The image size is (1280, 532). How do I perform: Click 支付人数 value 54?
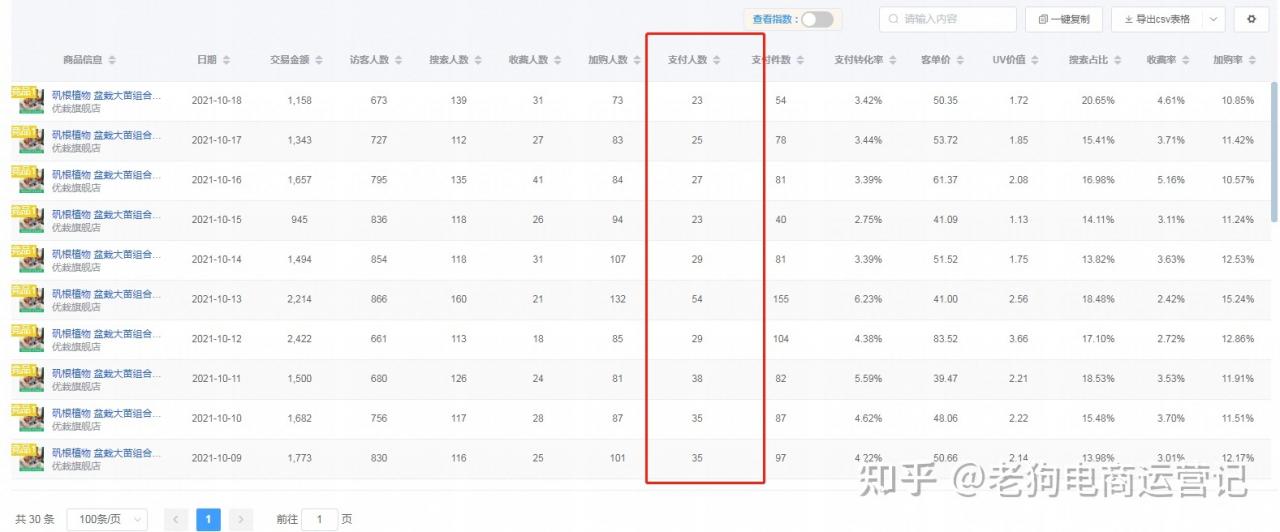[697, 299]
